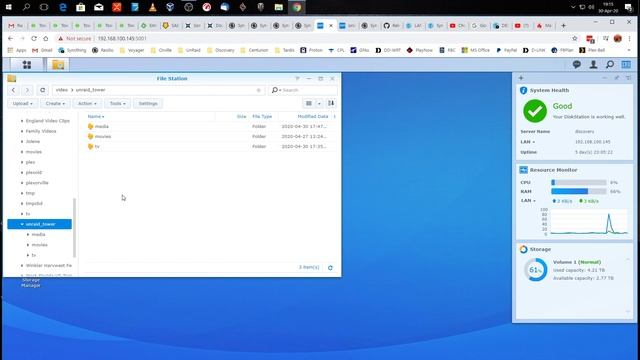Image resolution: width=640 pixels, height=360 pixels.
Task: Launch VLC from Windows taskbar
Action: [x=152, y=7]
